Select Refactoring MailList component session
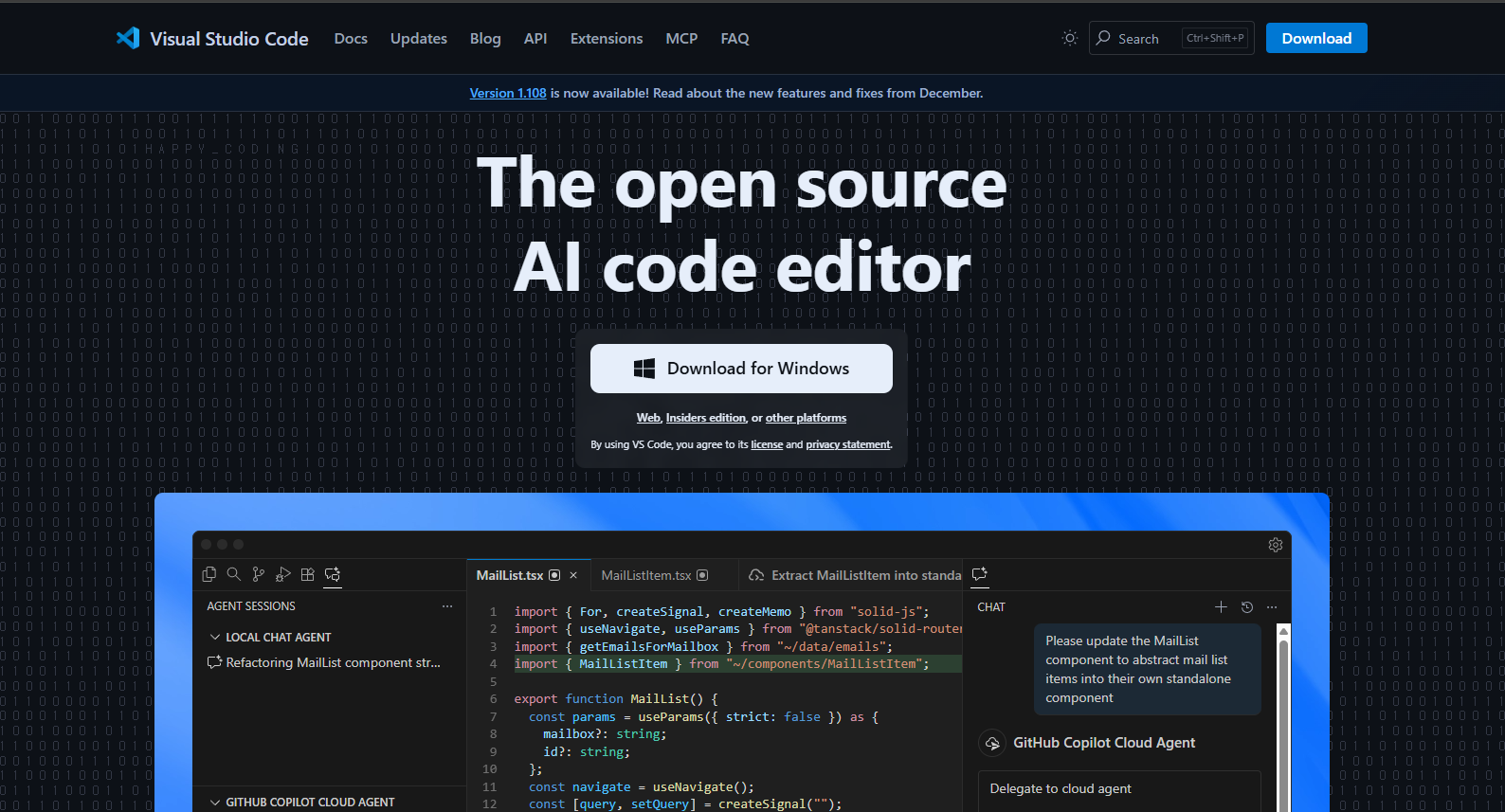 [x=324, y=663]
